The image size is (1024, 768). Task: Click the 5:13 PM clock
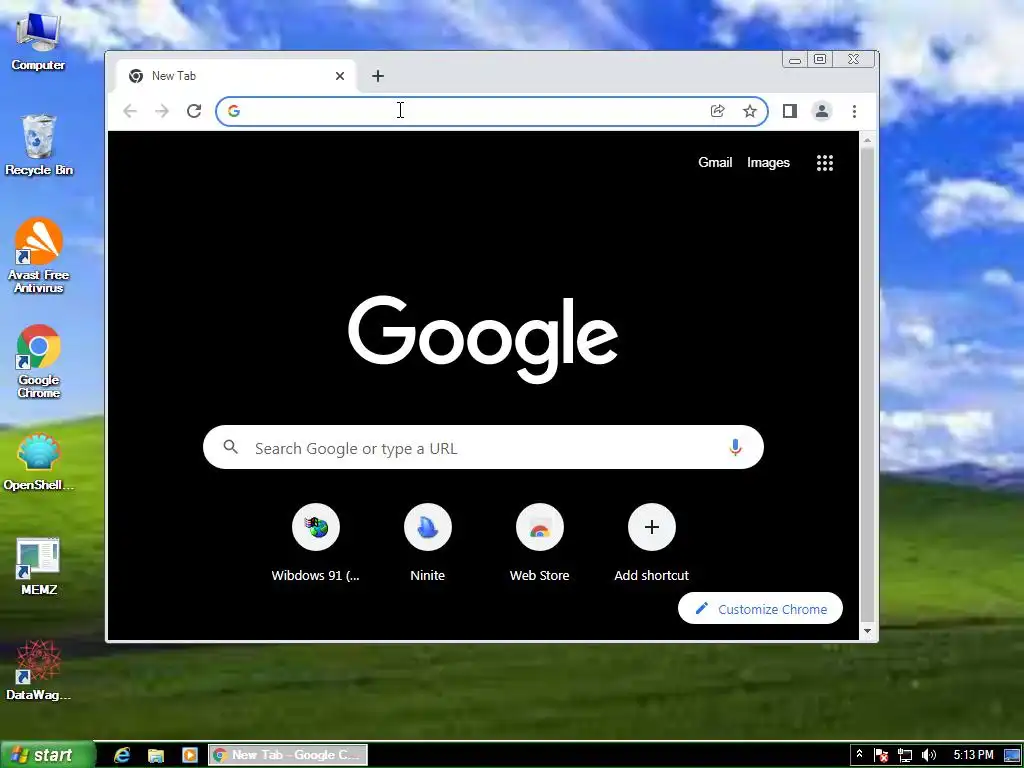[x=973, y=755]
